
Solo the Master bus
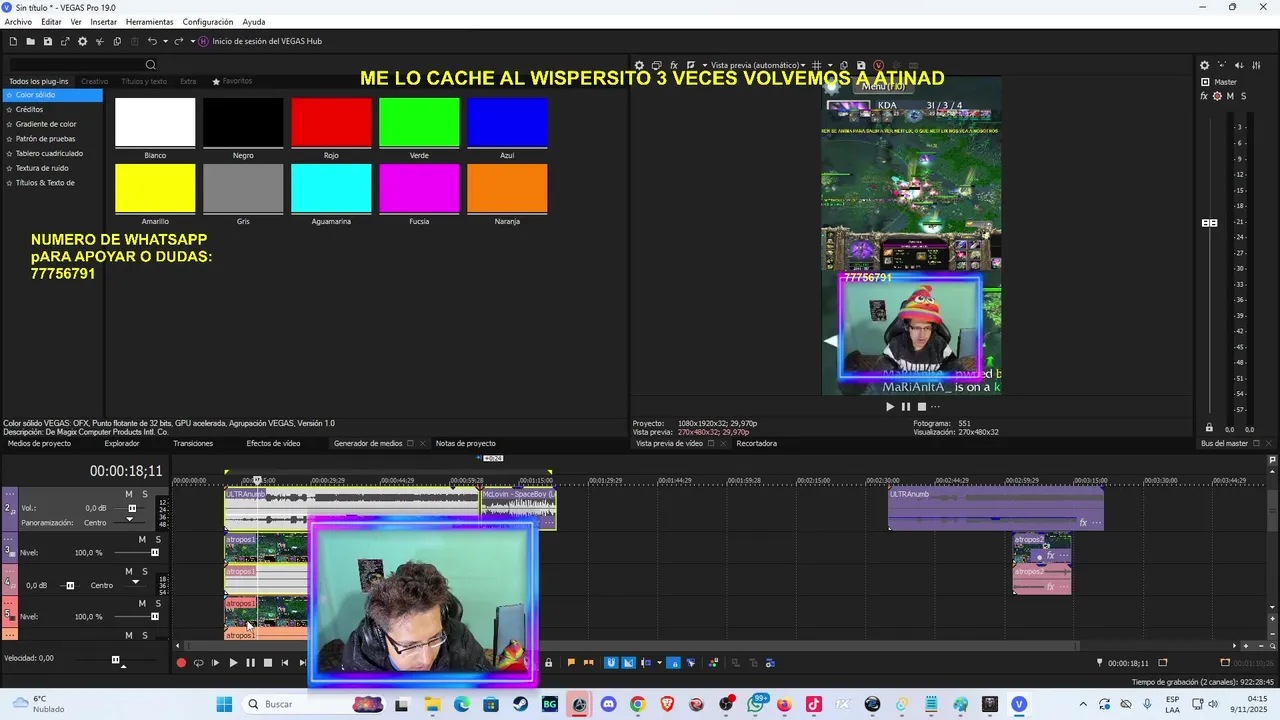pos(1243,96)
